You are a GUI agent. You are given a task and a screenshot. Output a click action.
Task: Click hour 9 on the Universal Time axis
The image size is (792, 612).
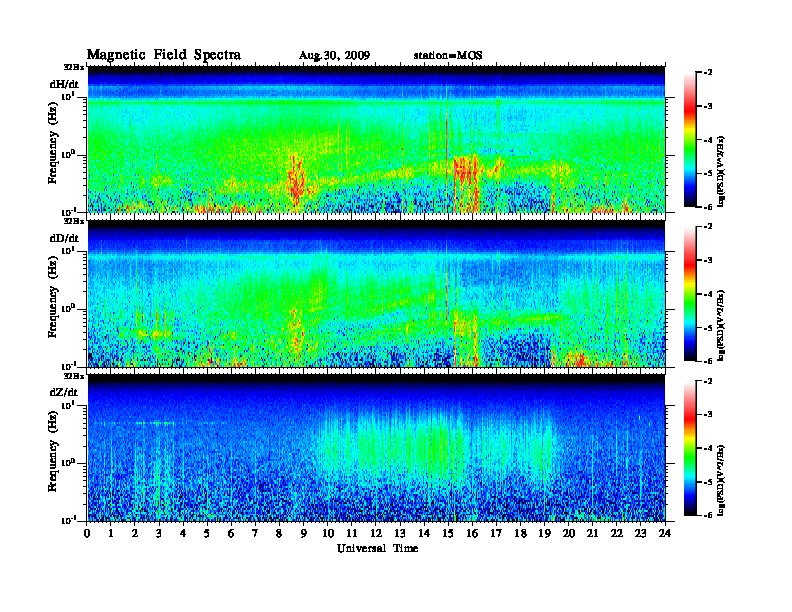[x=304, y=533]
